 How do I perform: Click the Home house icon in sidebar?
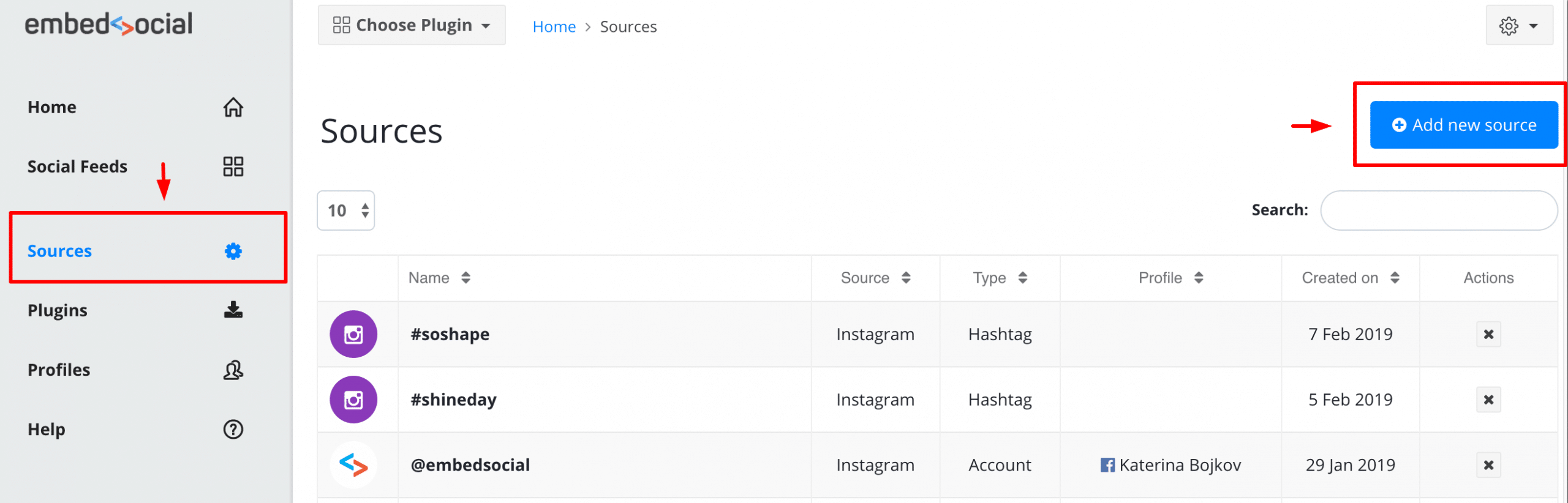click(x=233, y=107)
